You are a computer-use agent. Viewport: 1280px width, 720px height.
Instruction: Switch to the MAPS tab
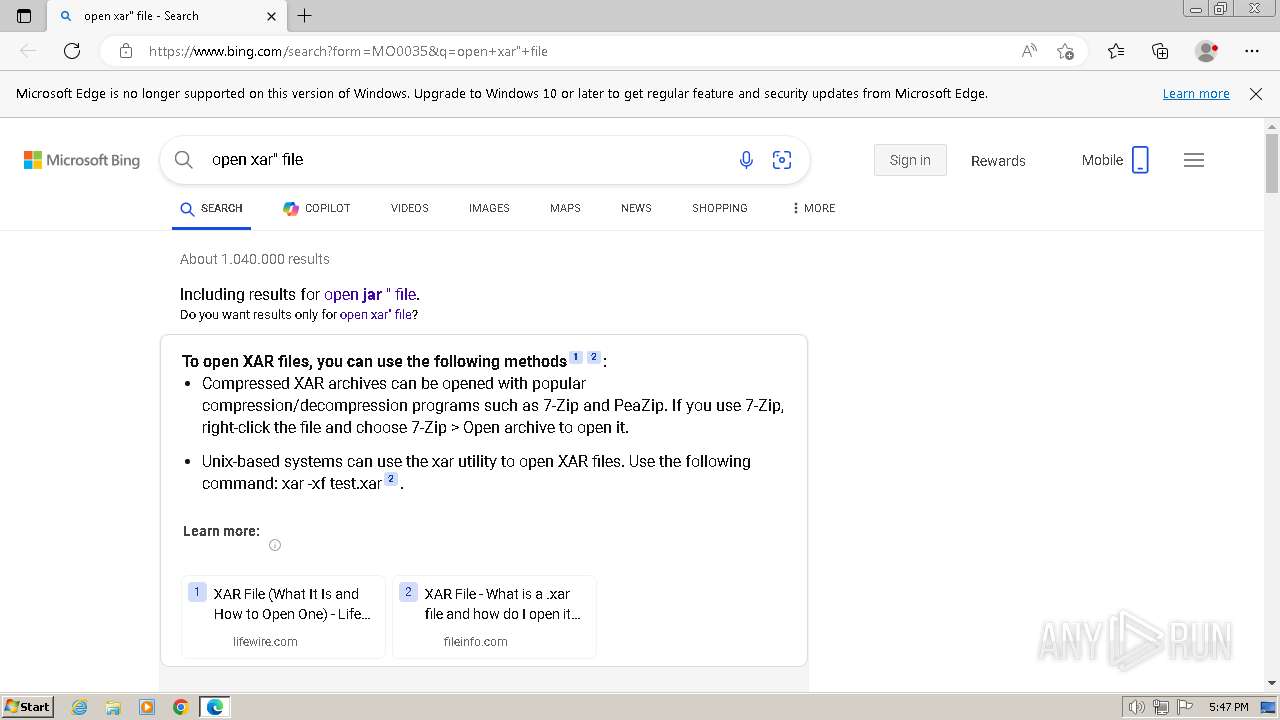pyautogui.click(x=565, y=208)
